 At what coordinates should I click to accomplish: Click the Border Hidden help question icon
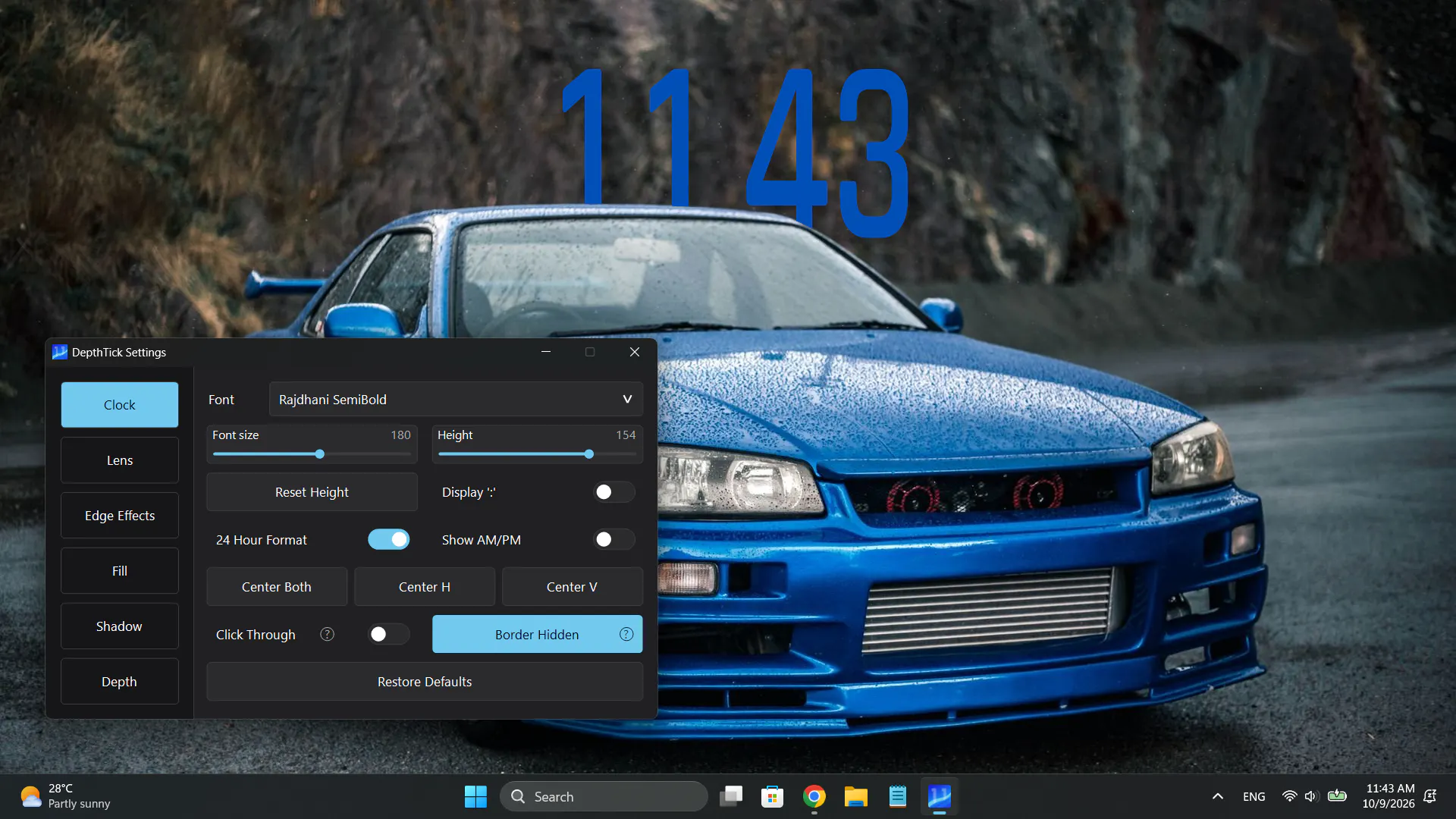point(626,634)
